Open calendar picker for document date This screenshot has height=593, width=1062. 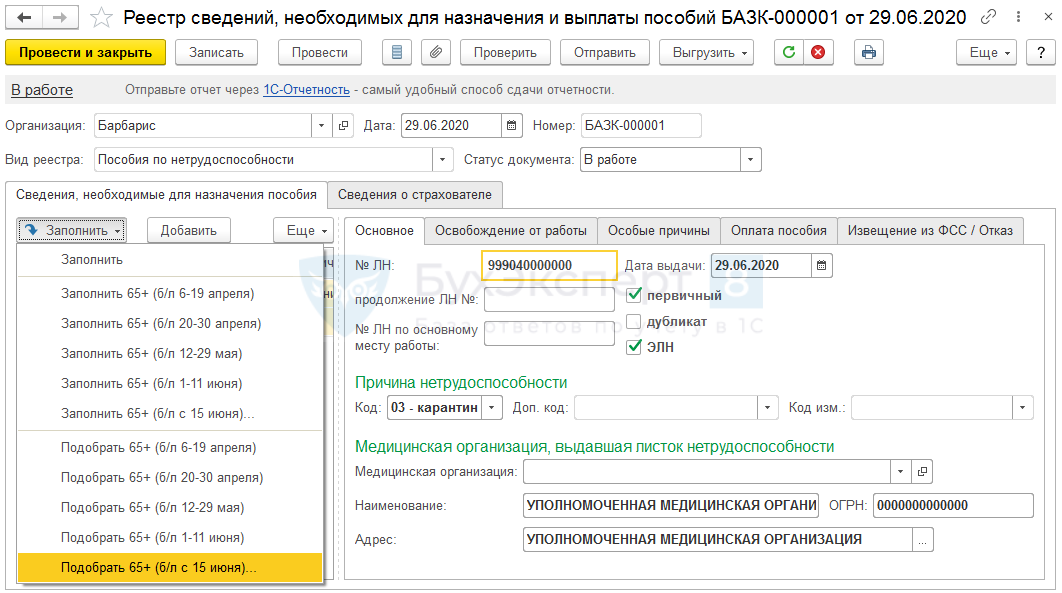pos(512,126)
